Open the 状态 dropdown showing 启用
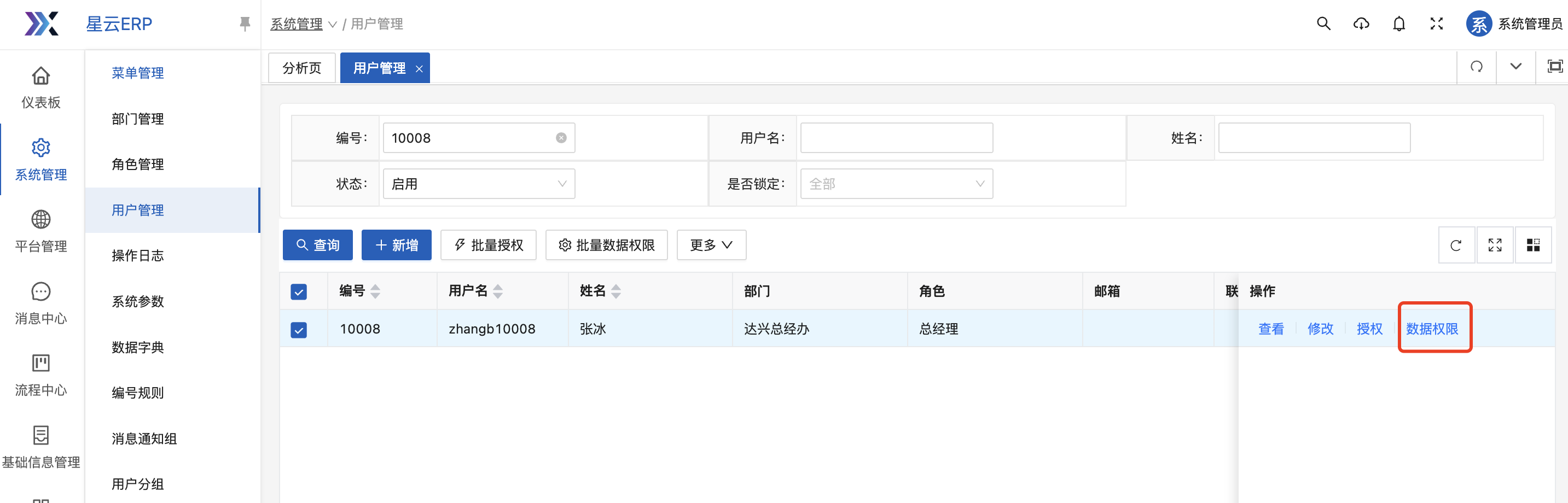This screenshot has width=1568, height=503. click(x=478, y=184)
